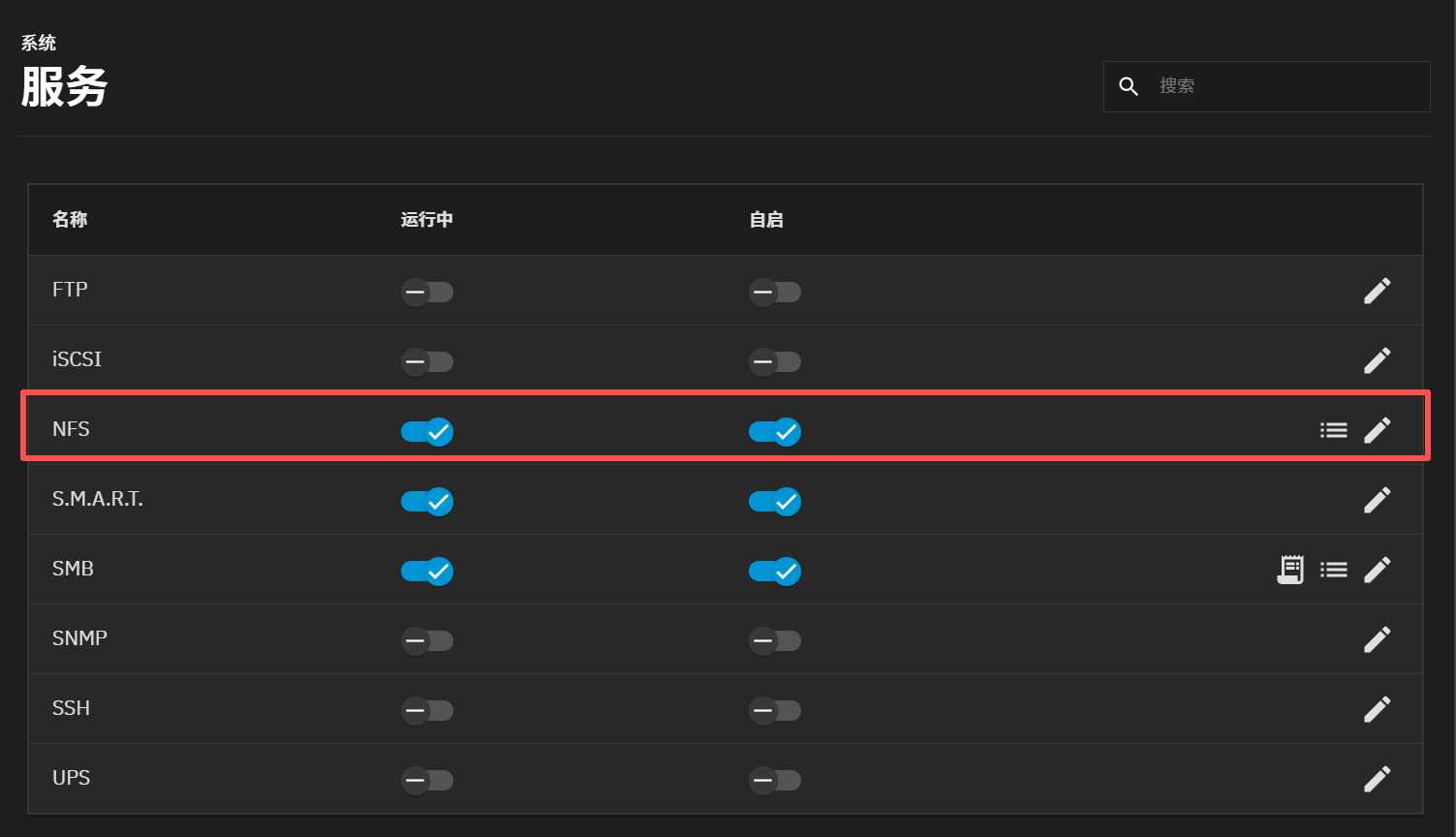This screenshot has height=837, width=1456.
Task: Edit the SSH service configuration
Action: tap(1377, 709)
